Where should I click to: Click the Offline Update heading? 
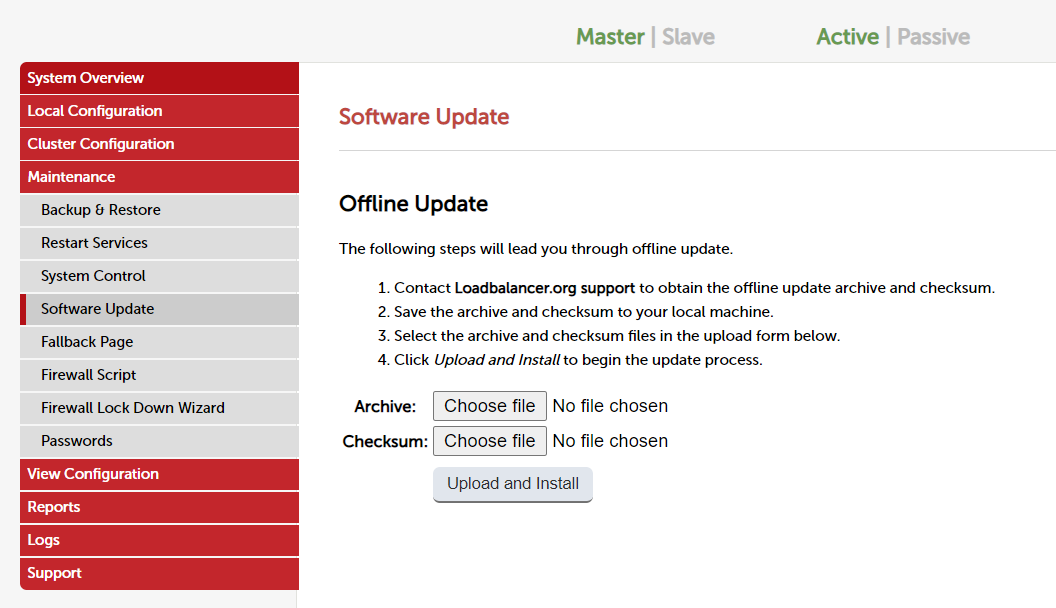414,203
